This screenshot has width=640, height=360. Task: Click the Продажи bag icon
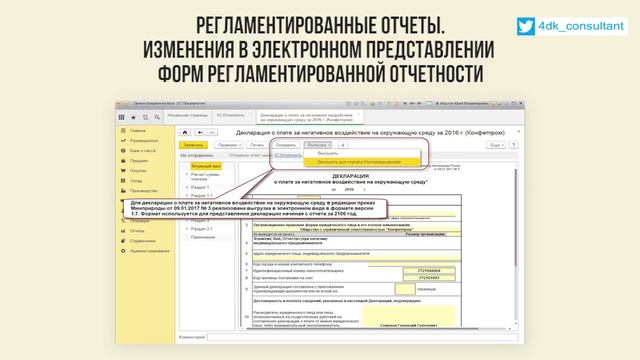[123, 161]
